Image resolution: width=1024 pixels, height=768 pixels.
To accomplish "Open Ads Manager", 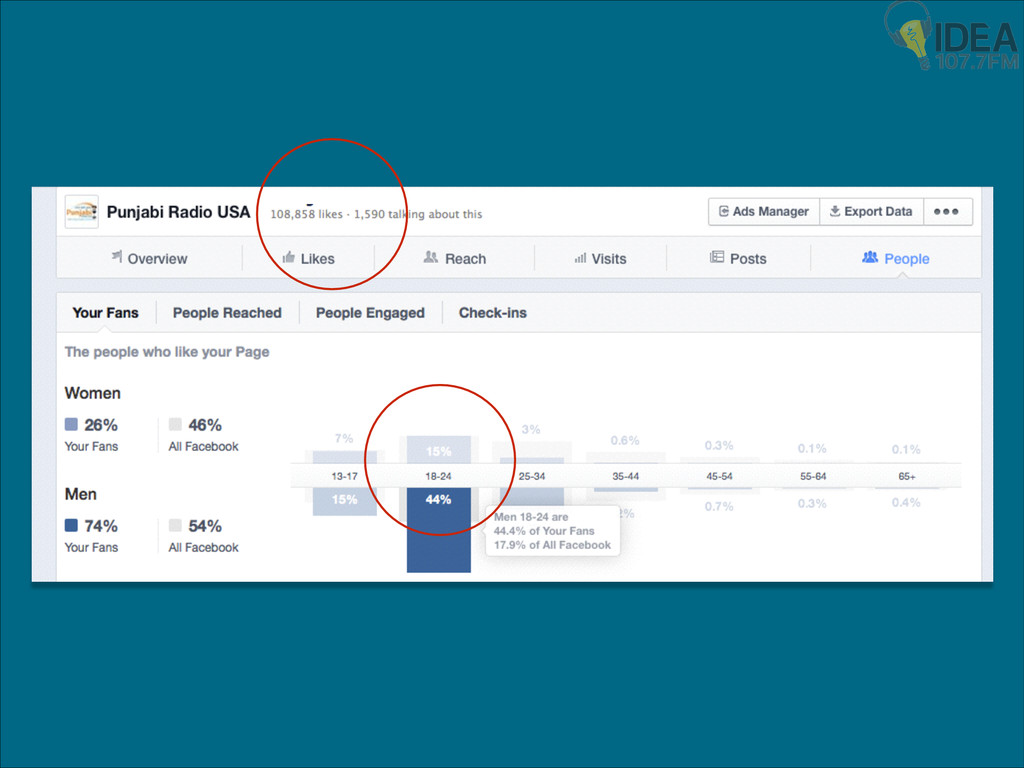I will pos(763,212).
